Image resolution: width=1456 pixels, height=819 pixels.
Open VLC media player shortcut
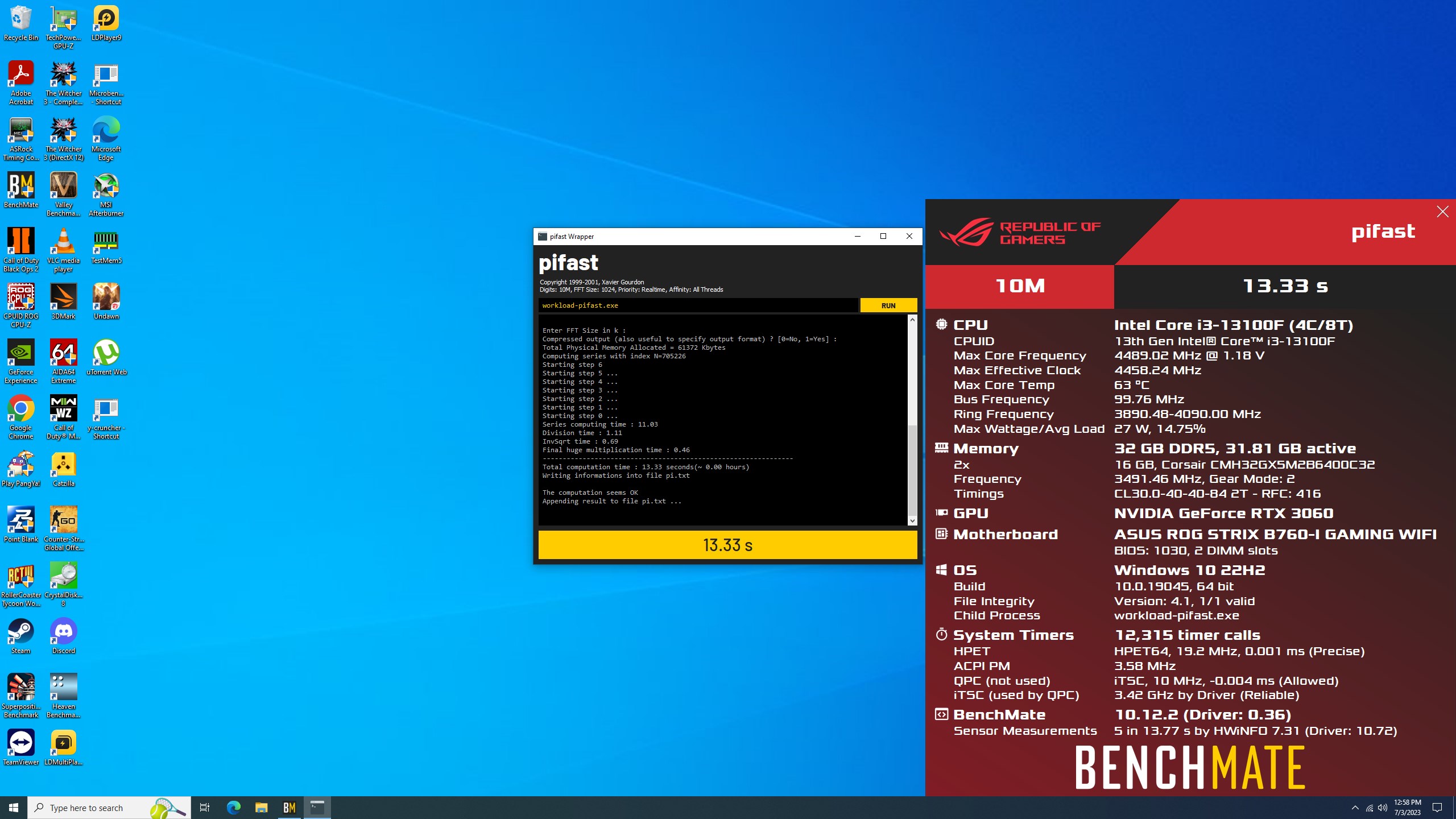coord(63,250)
